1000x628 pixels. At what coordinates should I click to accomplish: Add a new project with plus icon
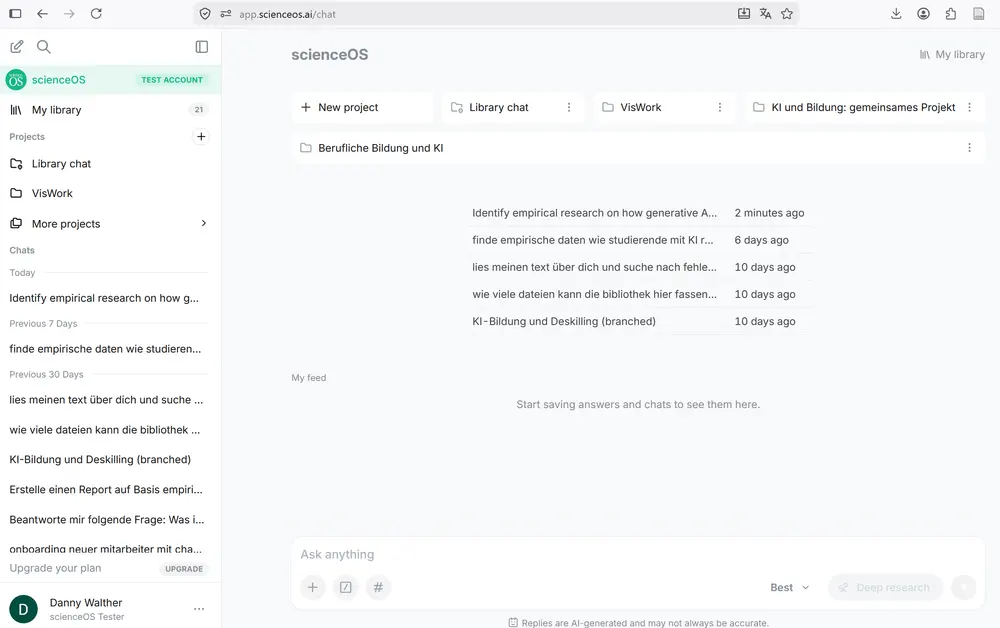tap(201, 136)
